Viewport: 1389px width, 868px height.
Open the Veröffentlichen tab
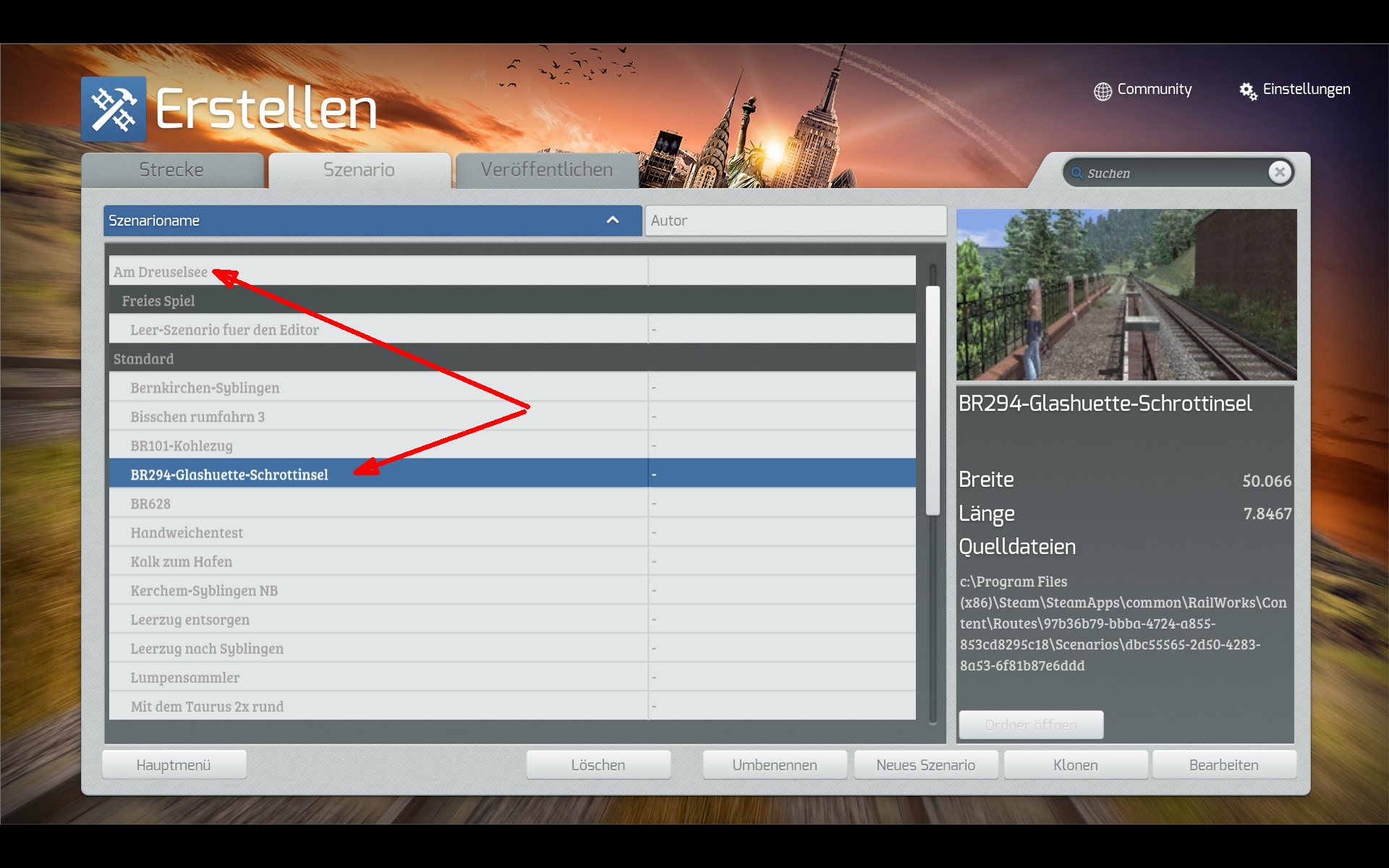pos(546,170)
